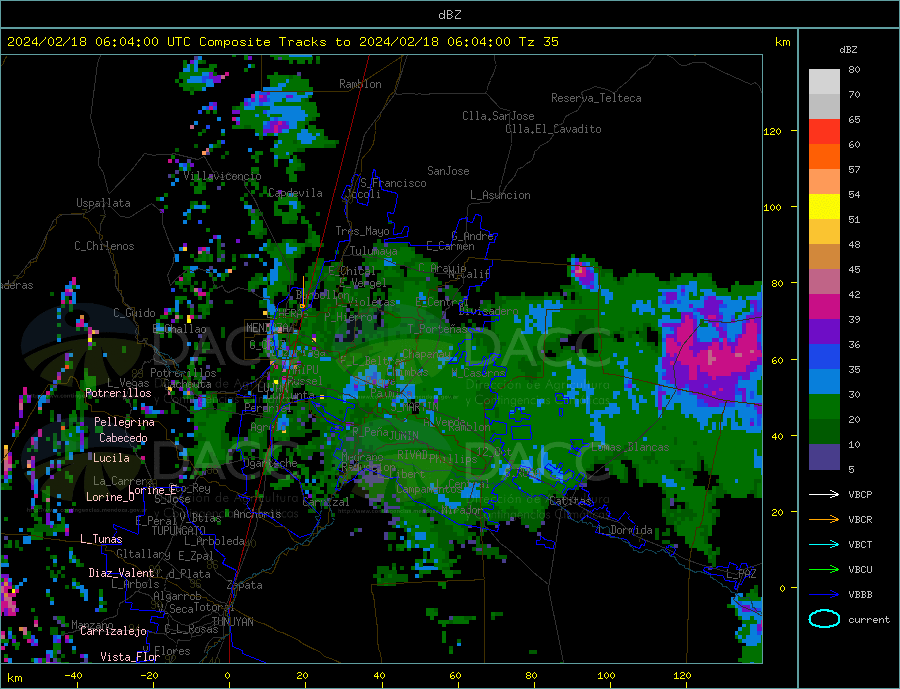Click the 'Divisadero' map label
Image resolution: width=900 pixels, height=689 pixels.
(488, 311)
